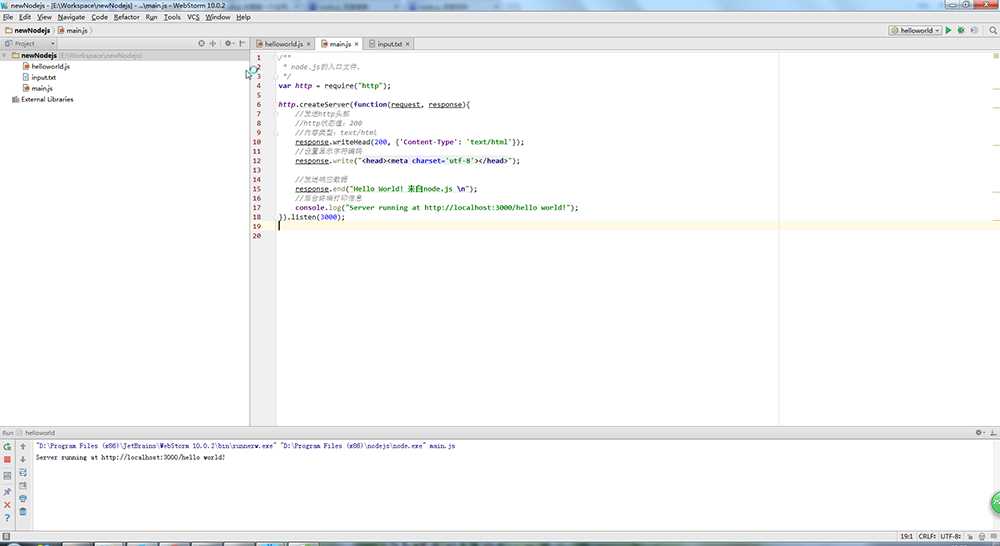Click the inspector Hector icon in status bar
Image resolution: width=1000 pixels, height=546 pixels.
coord(982,537)
